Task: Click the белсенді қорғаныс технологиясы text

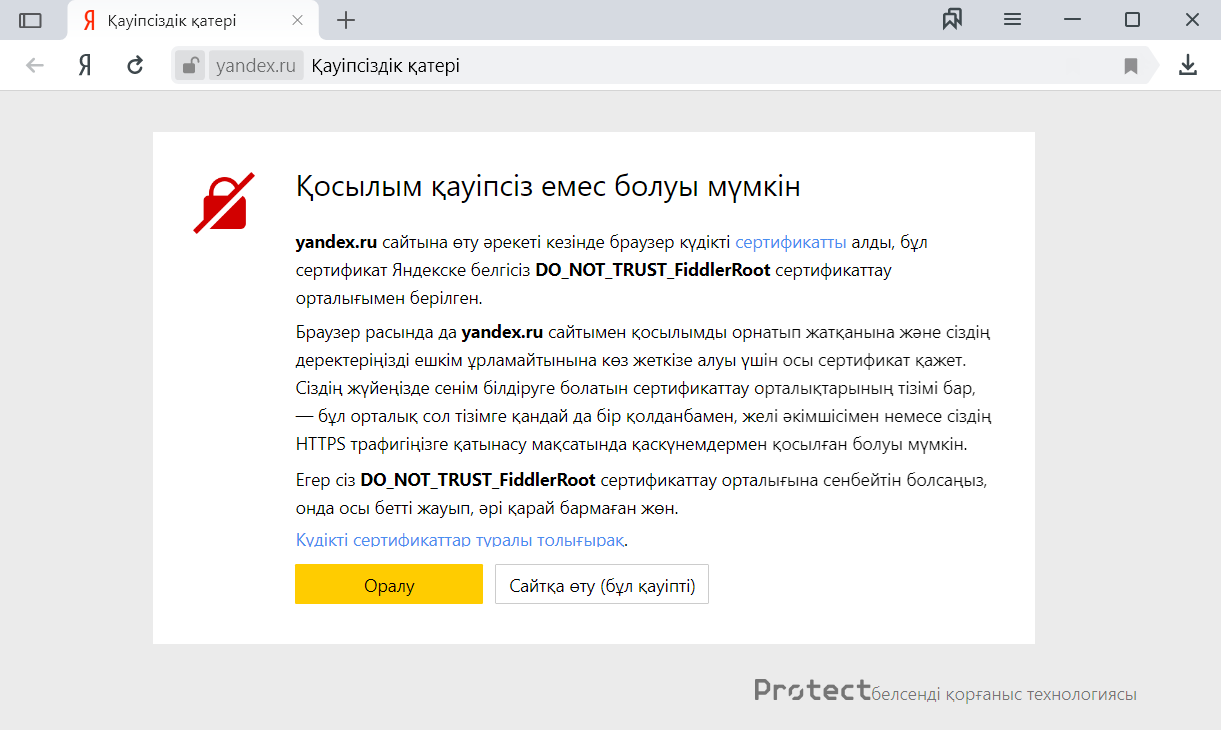Action: 1004,694
